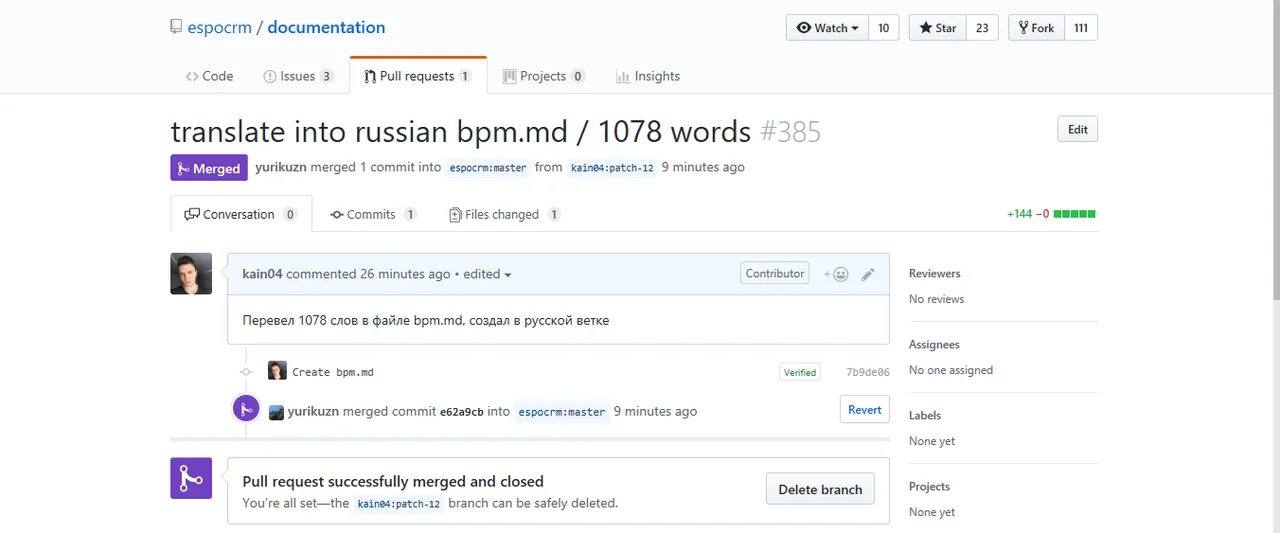Star the repository
The image size is (1280, 533).
[938, 28]
